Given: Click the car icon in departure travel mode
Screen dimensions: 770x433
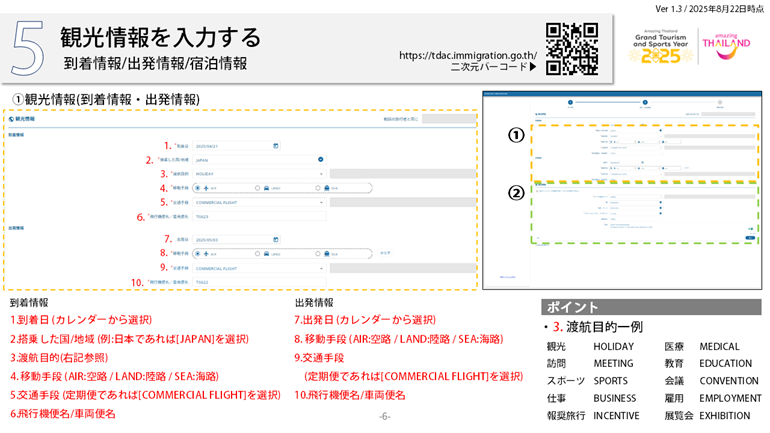Looking at the screenshot, I should 266,254.
